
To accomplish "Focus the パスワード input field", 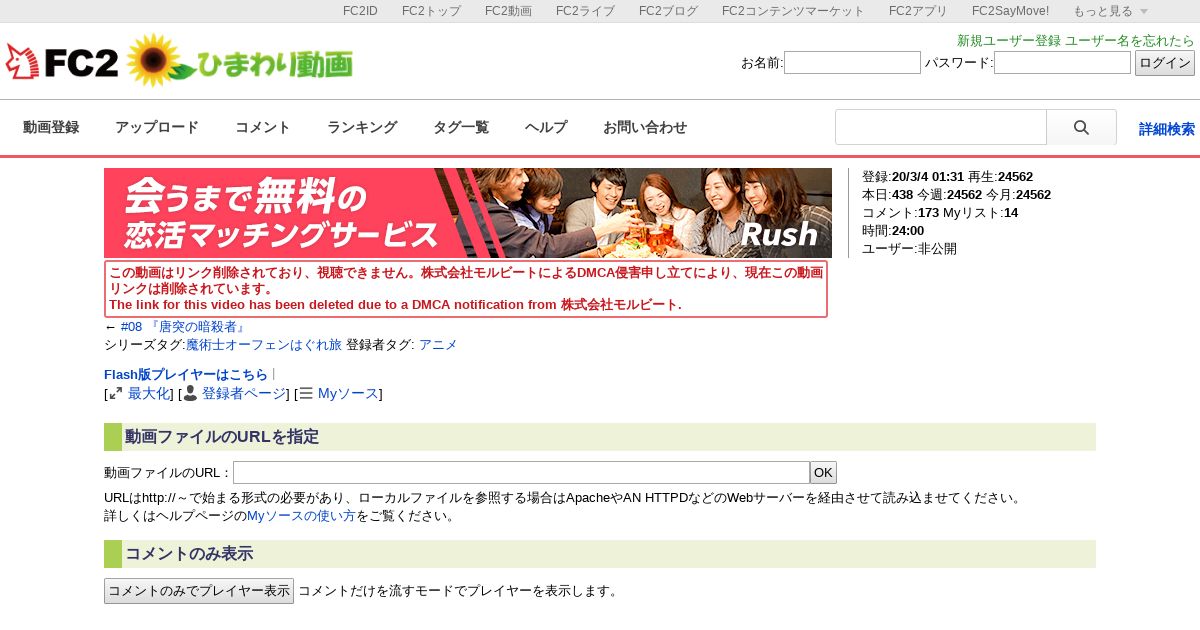I will [1062, 63].
